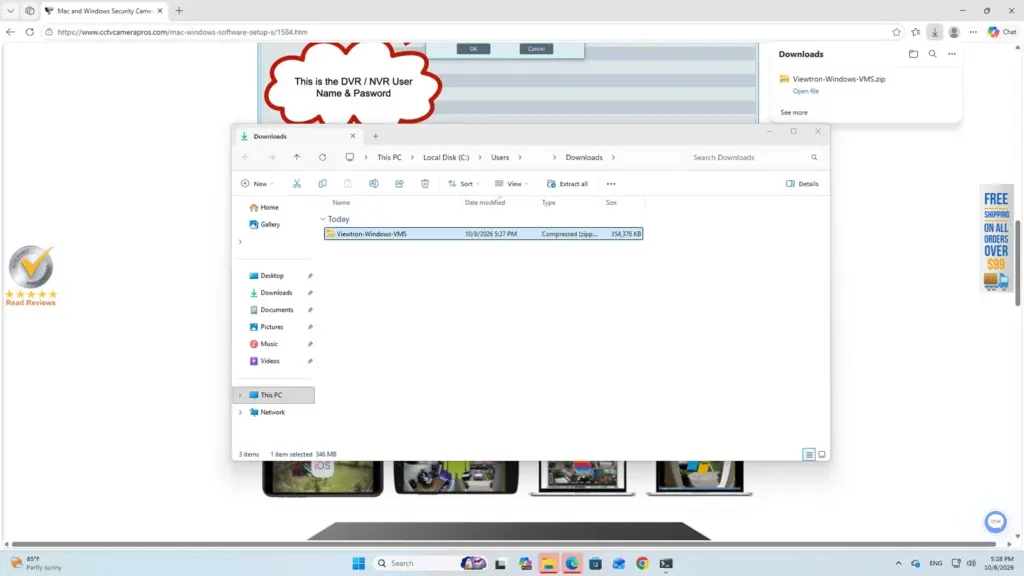Open Google Chrome from taskbar
The width and height of the screenshot is (1024, 576).
[642, 563]
